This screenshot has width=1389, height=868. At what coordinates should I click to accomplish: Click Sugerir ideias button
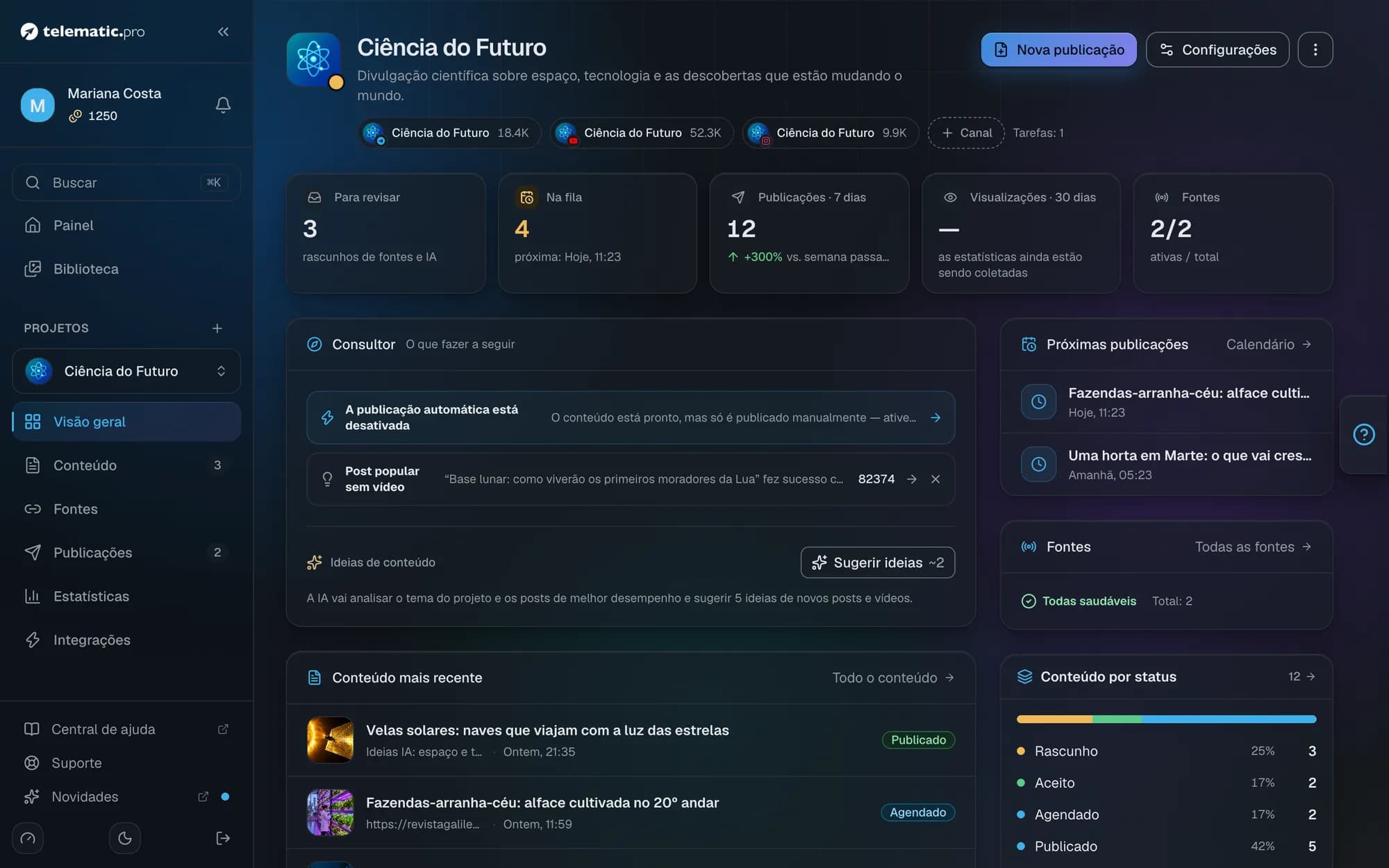pyautogui.click(x=878, y=562)
